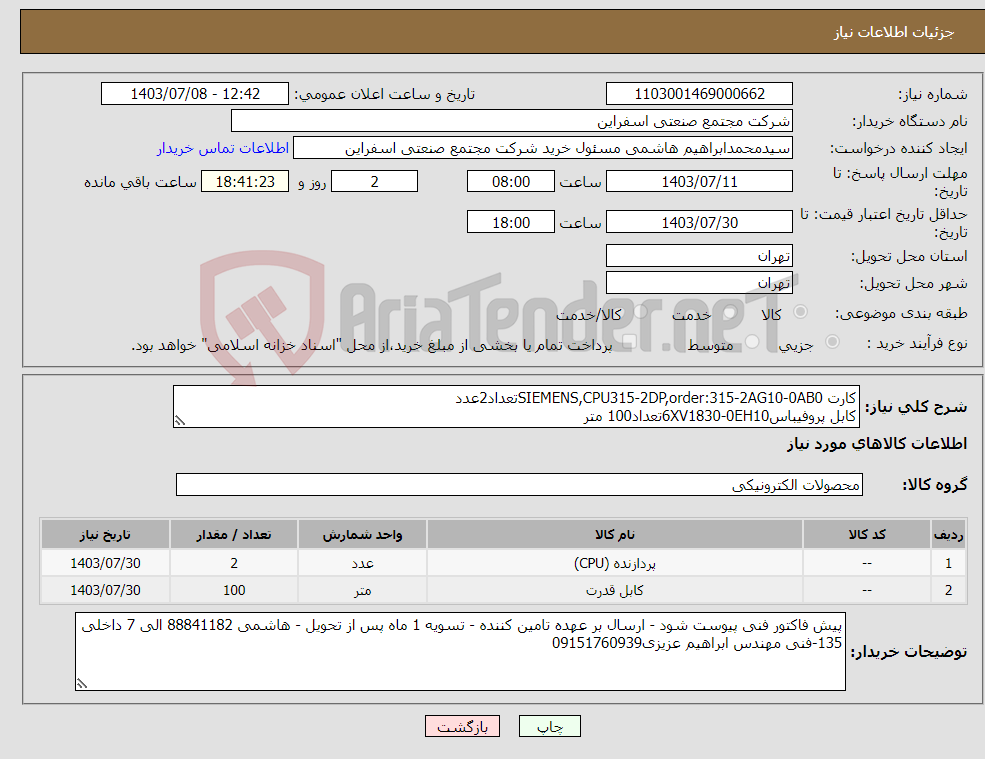
Task: Click the تاریخ نیاز column header
Action: coord(105,534)
